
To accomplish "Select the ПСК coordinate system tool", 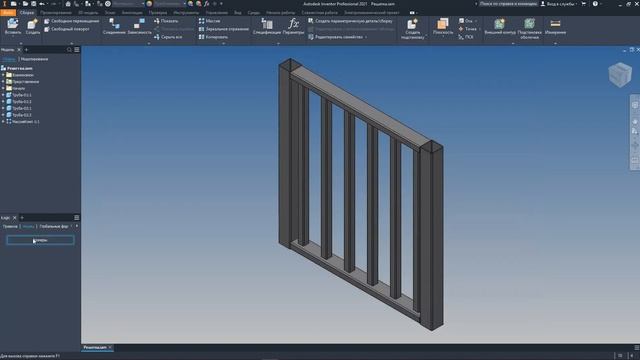I will click(466, 37).
